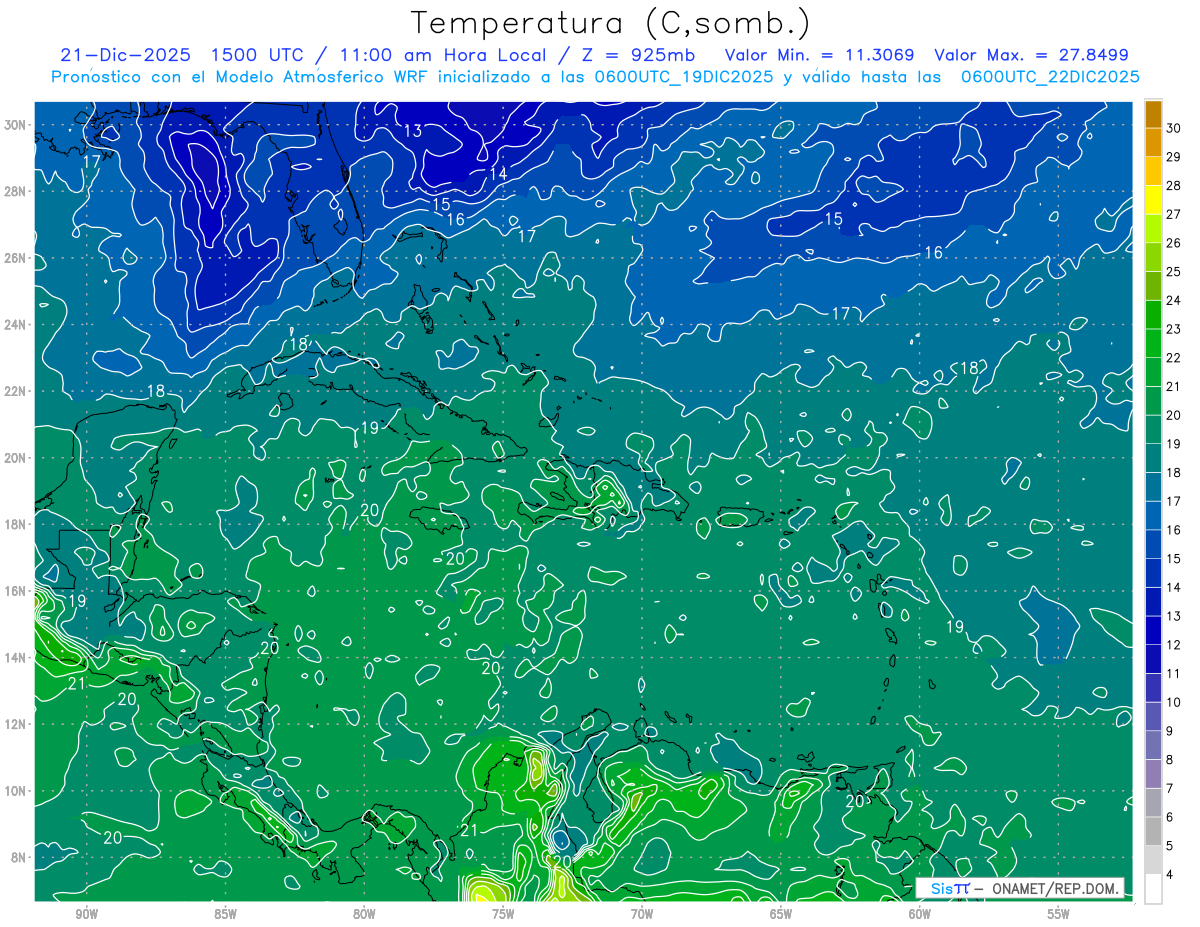This screenshot has height=927, width=1200.
Task: Click the "12N" latitude axis label
Action: [x=16, y=724]
